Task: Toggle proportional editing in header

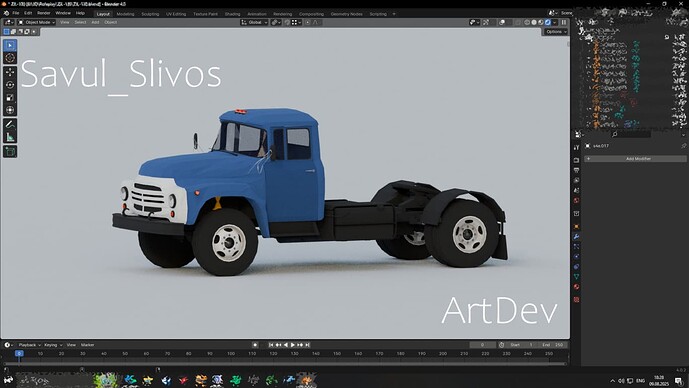Action: [308, 22]
